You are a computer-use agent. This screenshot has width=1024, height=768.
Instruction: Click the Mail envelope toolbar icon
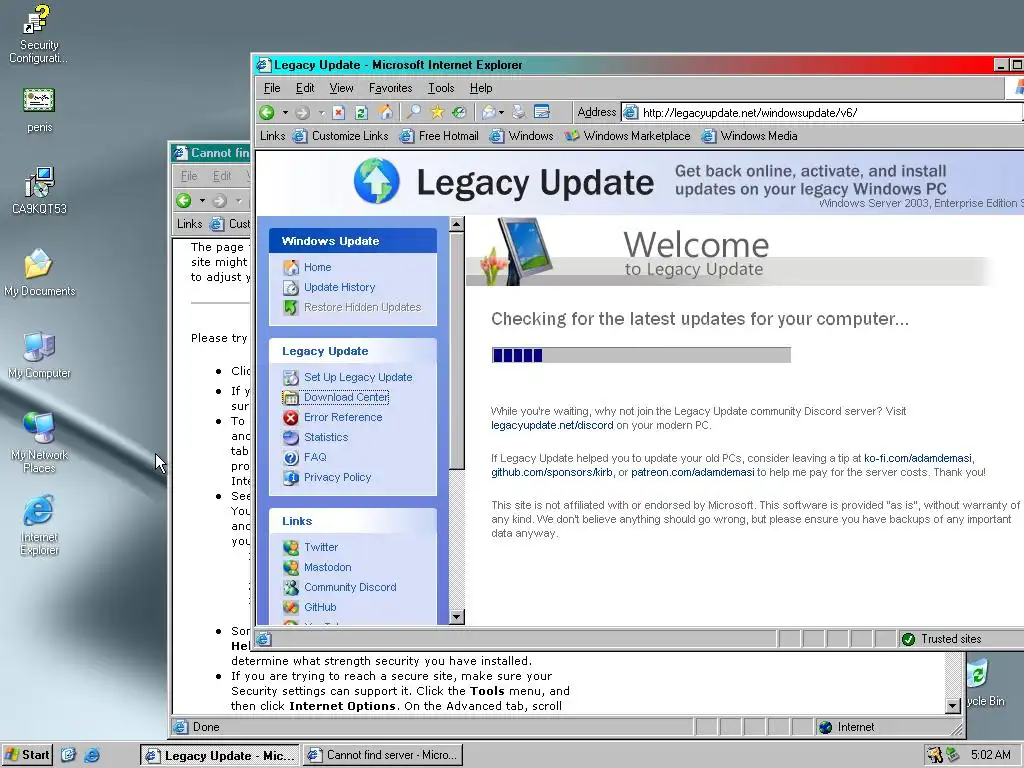click(x=488, y=112)
